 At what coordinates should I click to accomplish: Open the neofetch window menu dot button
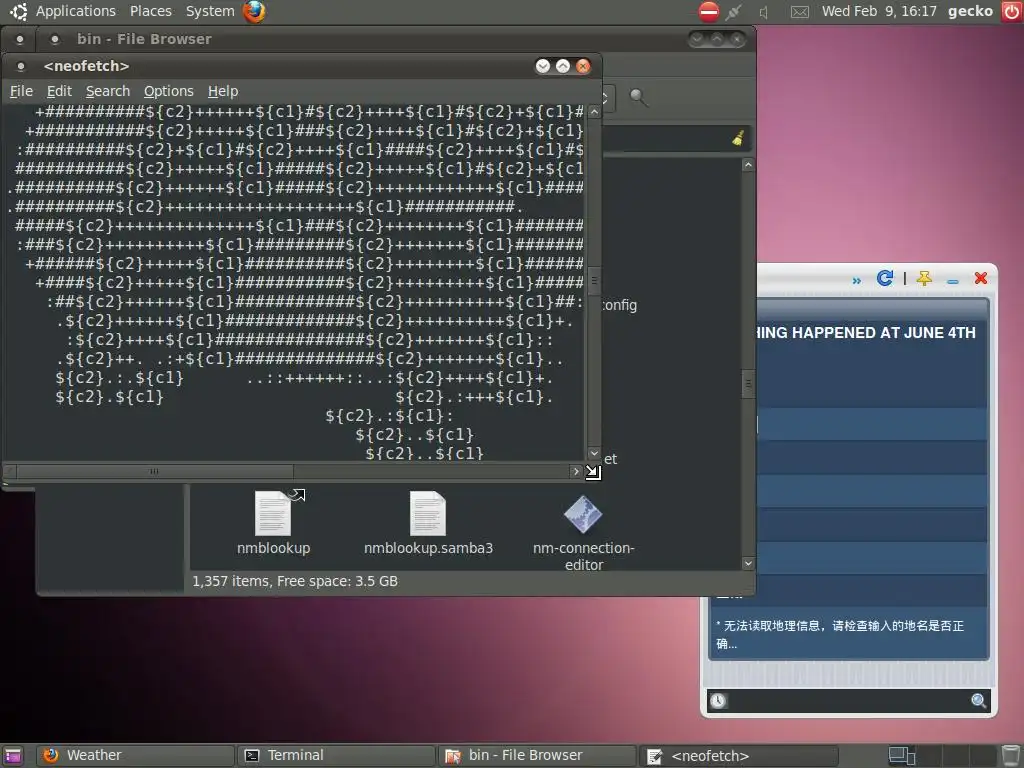(x=21, y=66)
